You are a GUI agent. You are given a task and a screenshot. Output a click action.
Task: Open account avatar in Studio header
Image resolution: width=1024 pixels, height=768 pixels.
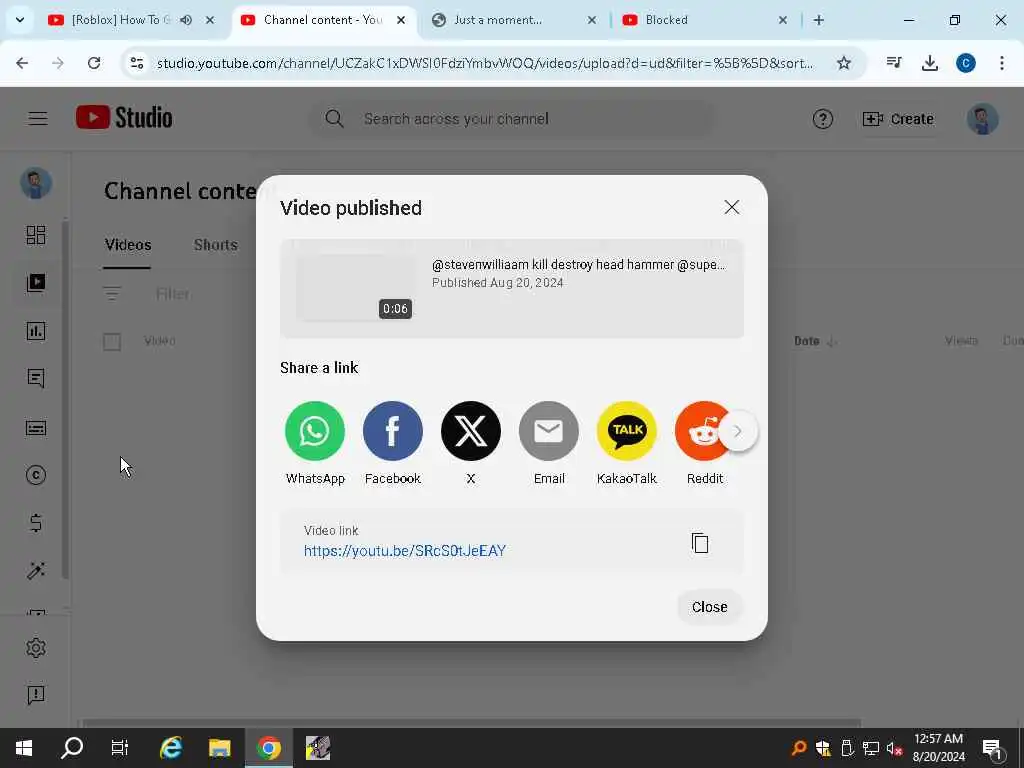(x=982, y=119)
